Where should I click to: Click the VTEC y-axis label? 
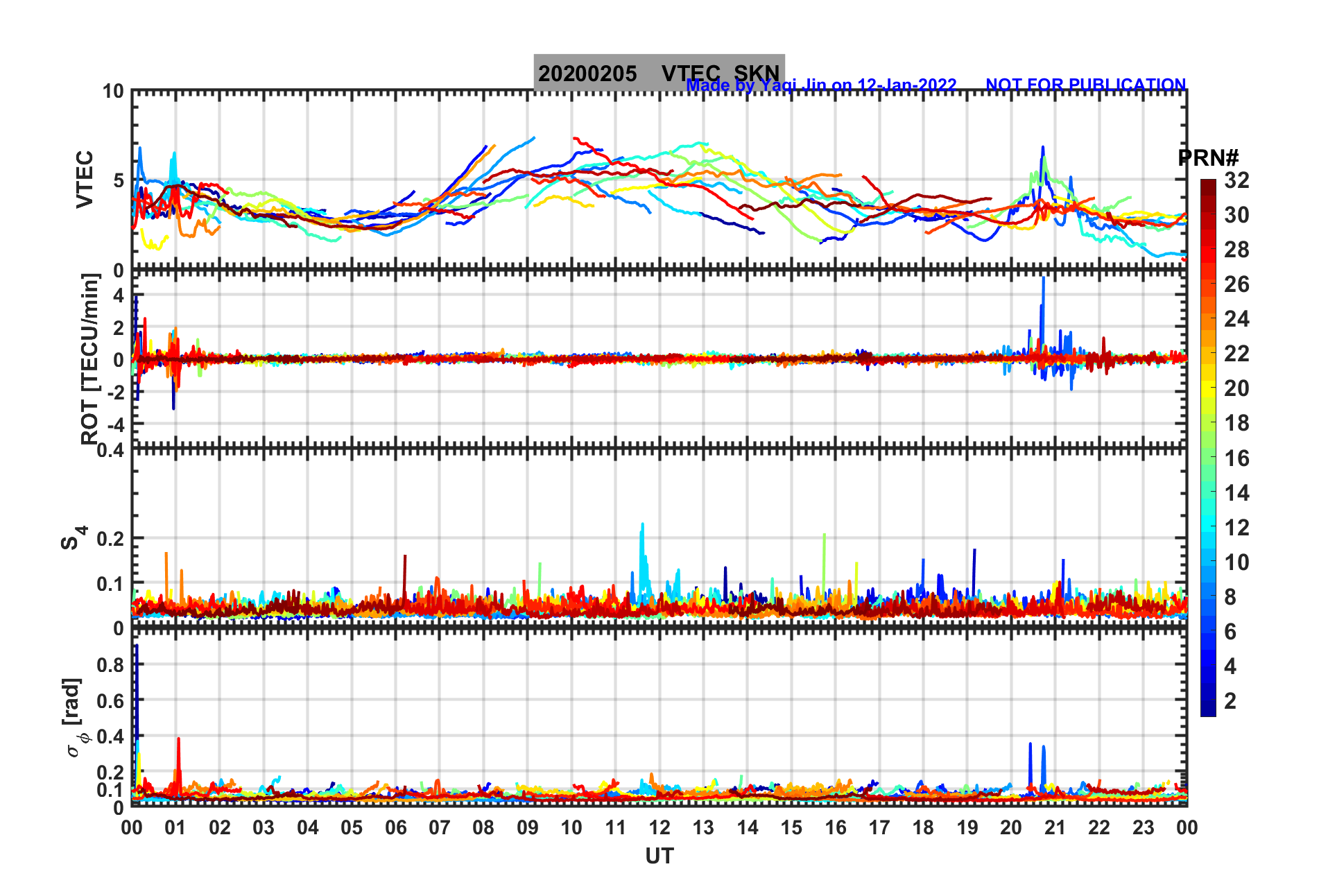(84, 179)
